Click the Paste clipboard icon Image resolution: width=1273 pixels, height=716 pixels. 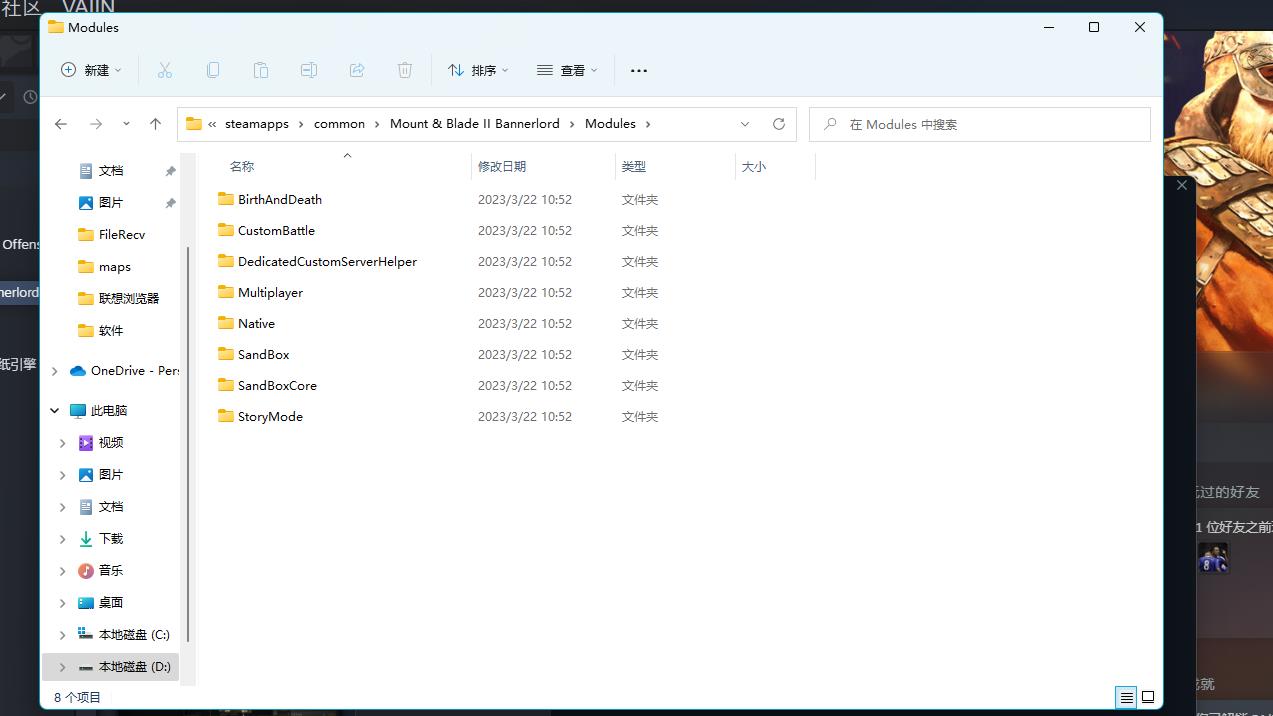[x=261, y=70]
